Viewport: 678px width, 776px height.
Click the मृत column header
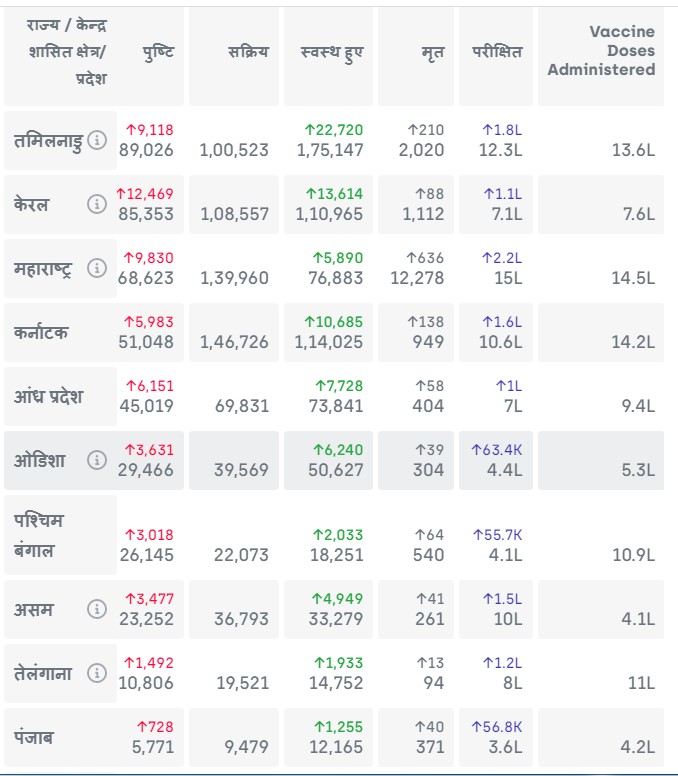(433, 52)
